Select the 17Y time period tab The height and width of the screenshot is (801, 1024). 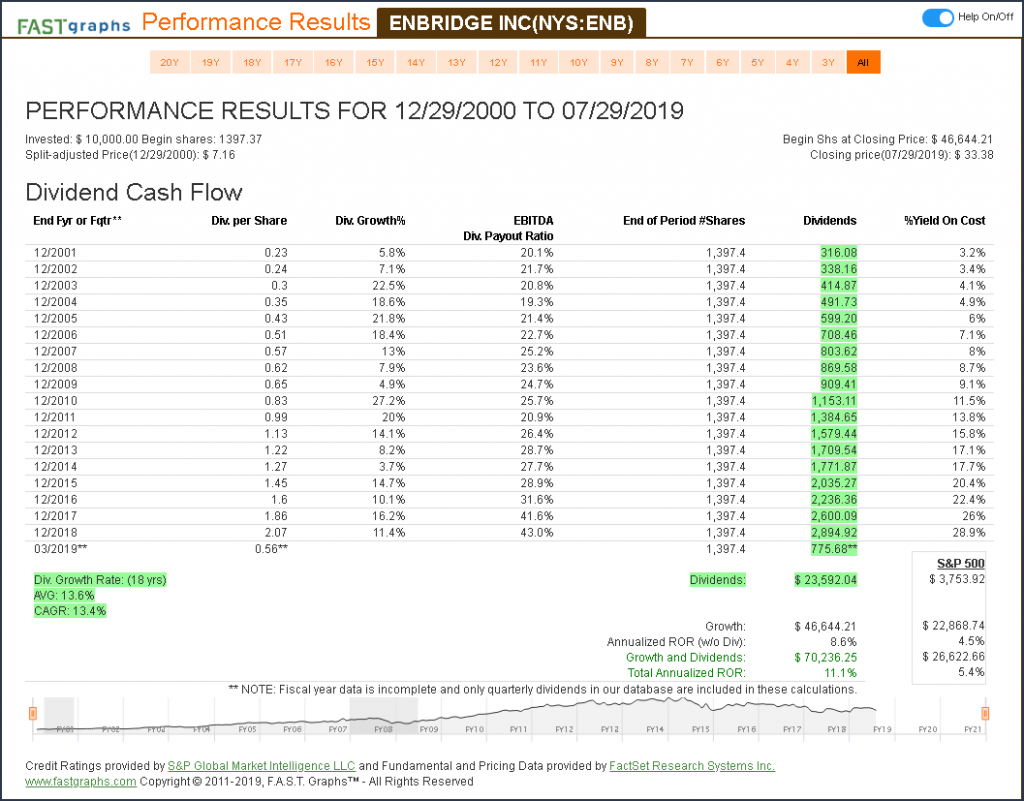coord(293,63)
